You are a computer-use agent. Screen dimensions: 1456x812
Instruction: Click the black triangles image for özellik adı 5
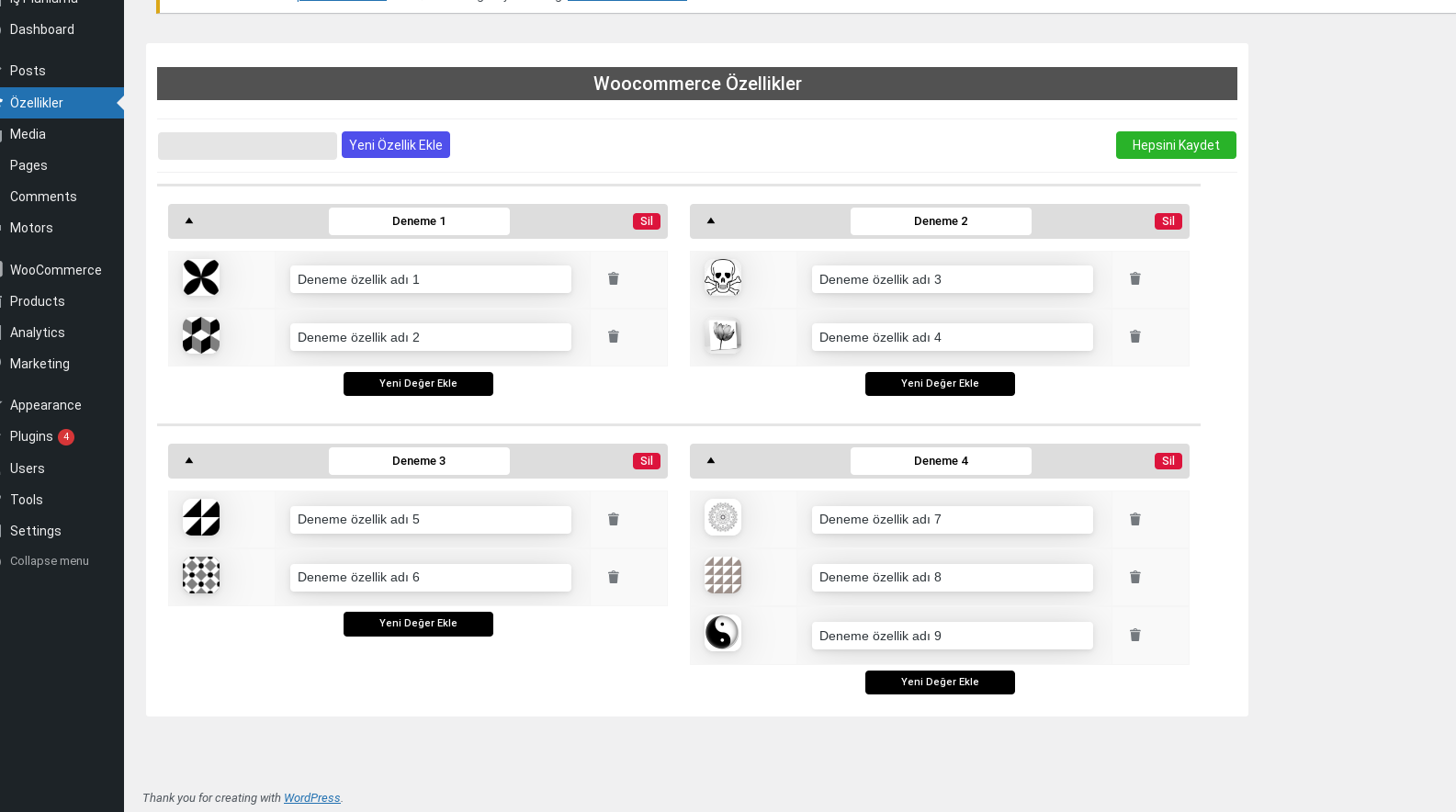click(201, 517)
